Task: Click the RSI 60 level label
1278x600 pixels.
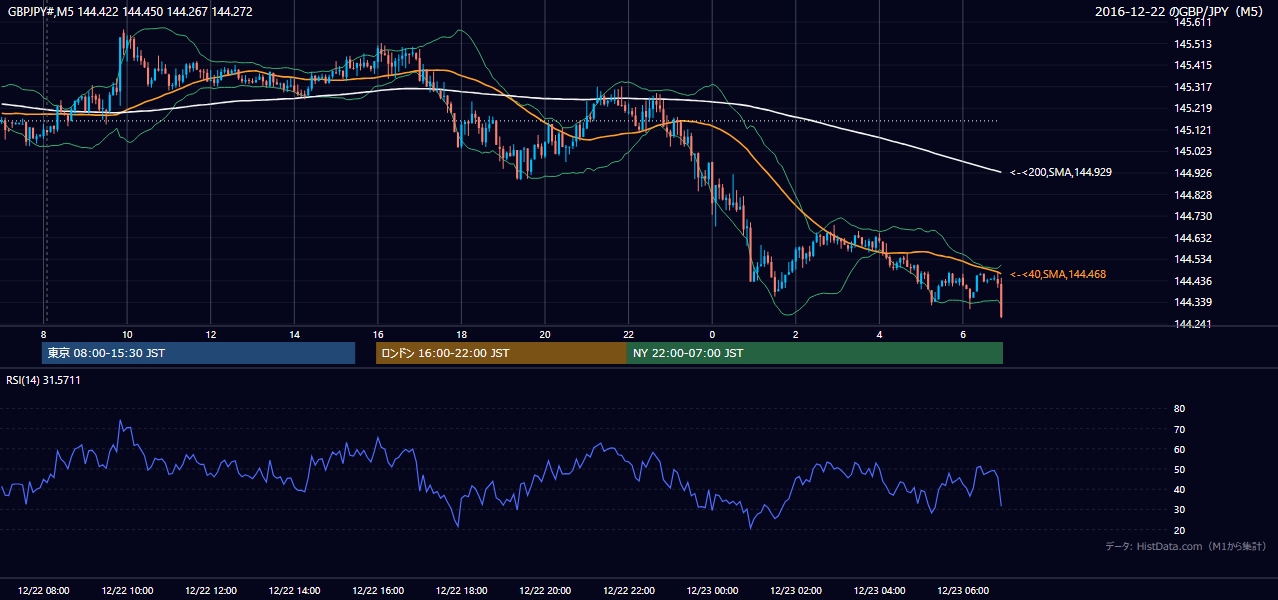Action: [x=1180, y=449]
